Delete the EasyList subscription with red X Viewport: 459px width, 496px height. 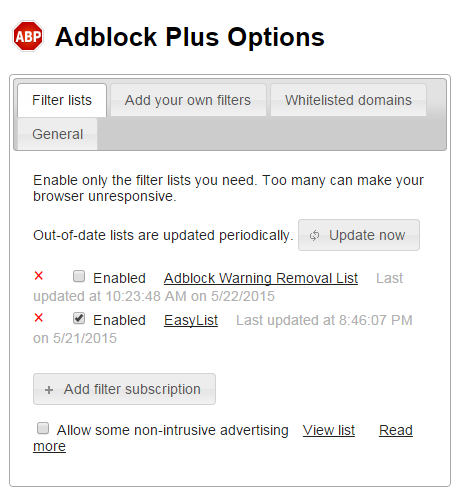coord(39,318)
